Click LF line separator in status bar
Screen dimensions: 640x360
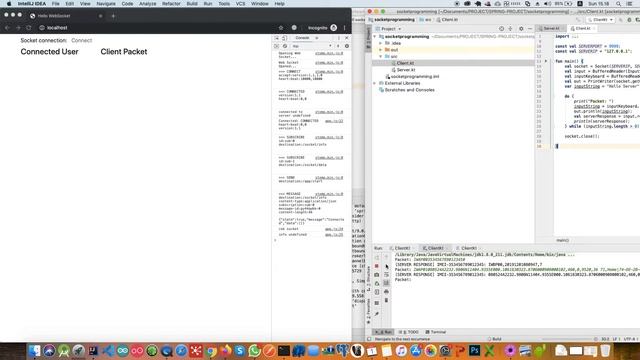pos(616,339)
